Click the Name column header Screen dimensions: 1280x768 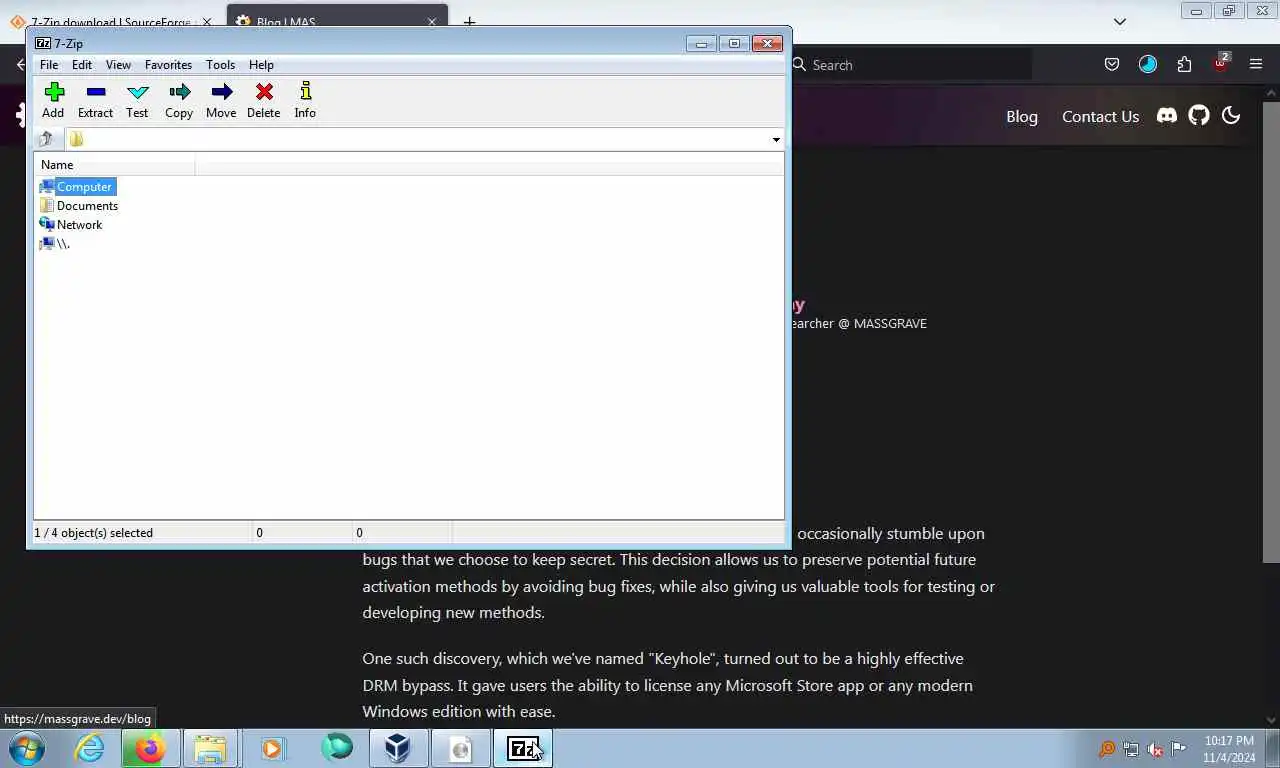(x=114, y=165)
